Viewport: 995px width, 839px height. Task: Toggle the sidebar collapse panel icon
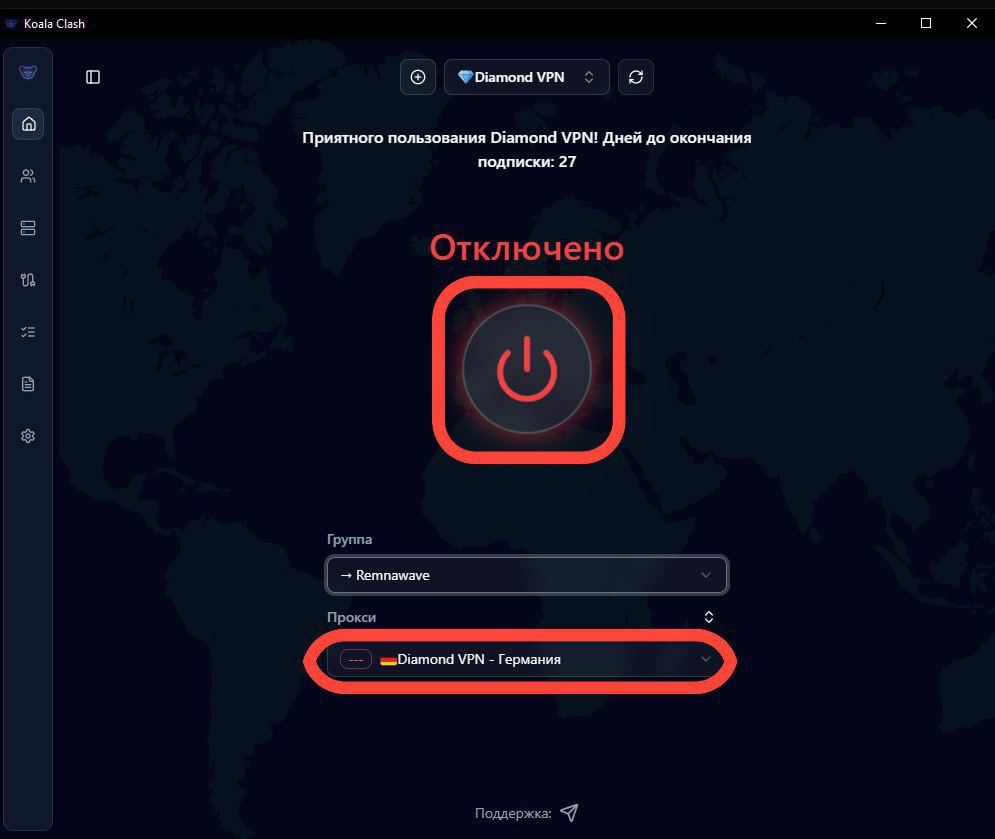click(93, 77)
